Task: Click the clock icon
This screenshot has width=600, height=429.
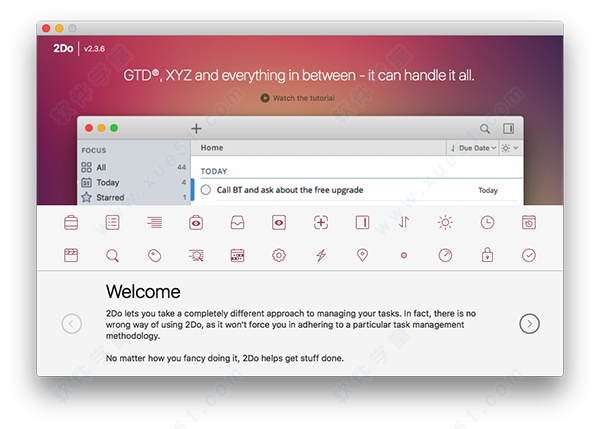Action: pos(487,222)
